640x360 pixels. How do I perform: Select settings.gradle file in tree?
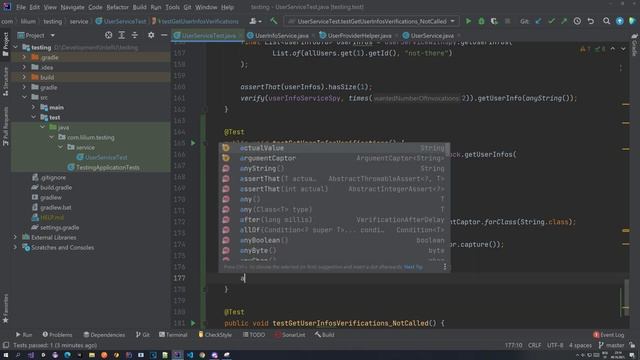pyautogui.click(x=59, y=227)
